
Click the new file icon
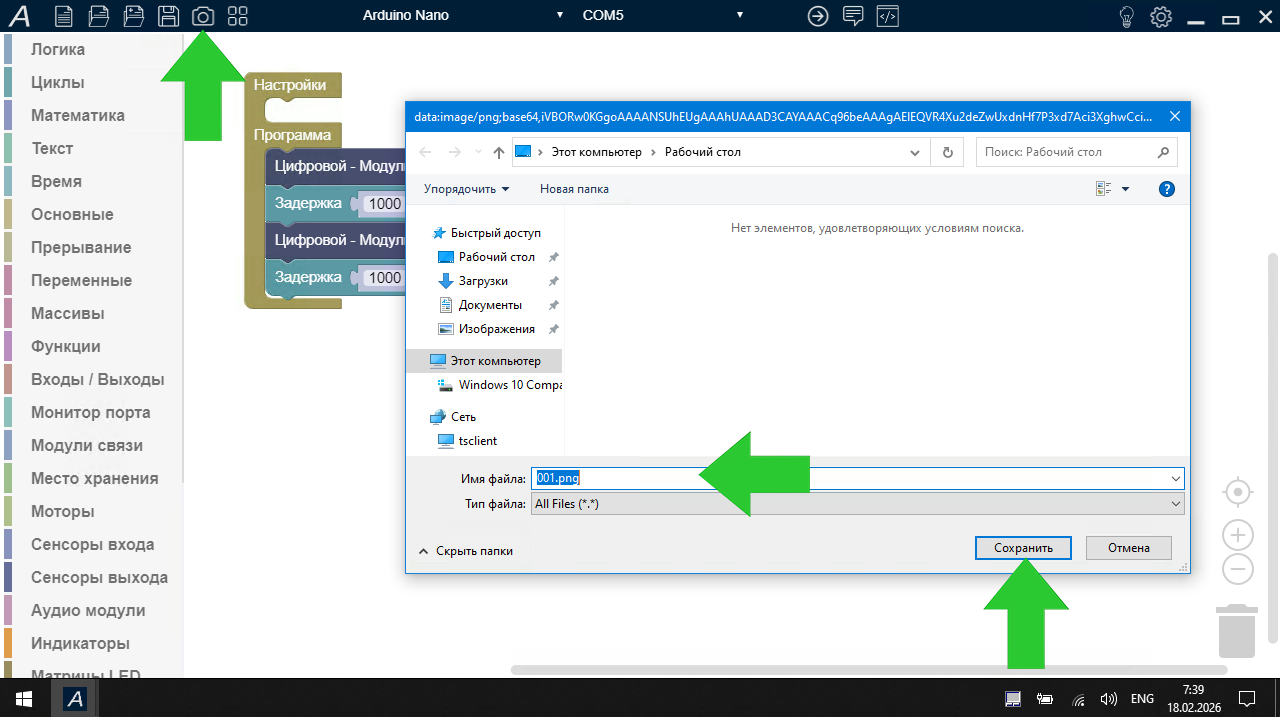(x=63, y=16)
